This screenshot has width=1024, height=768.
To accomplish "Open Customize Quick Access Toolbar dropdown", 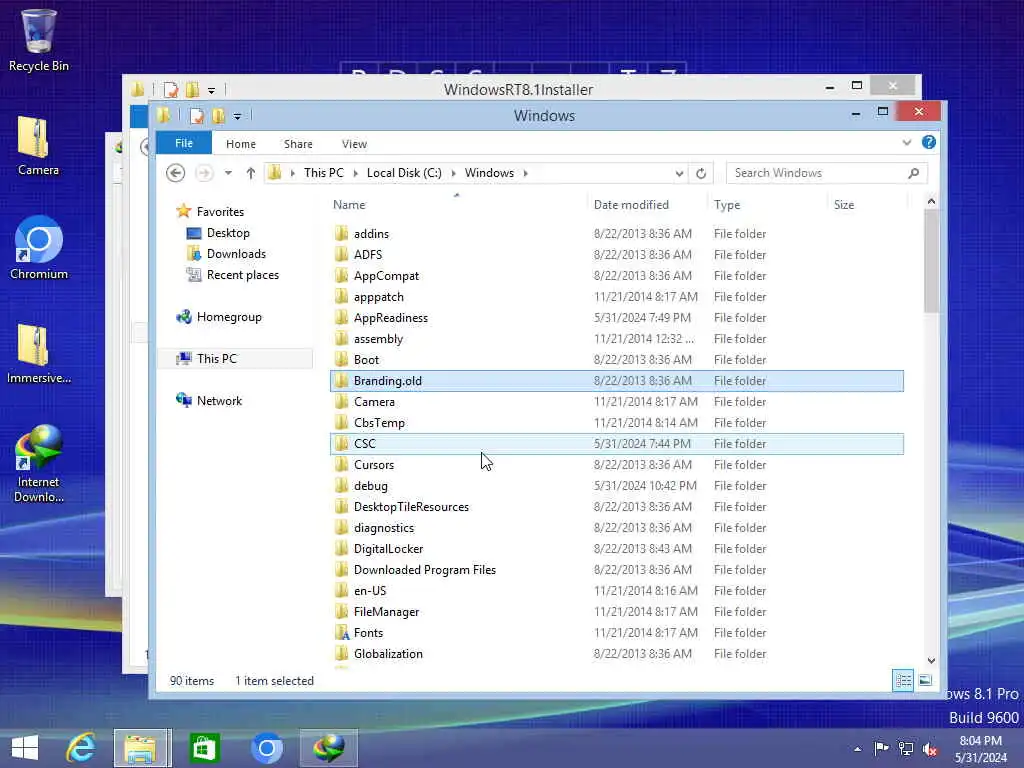I will (238, 116).
